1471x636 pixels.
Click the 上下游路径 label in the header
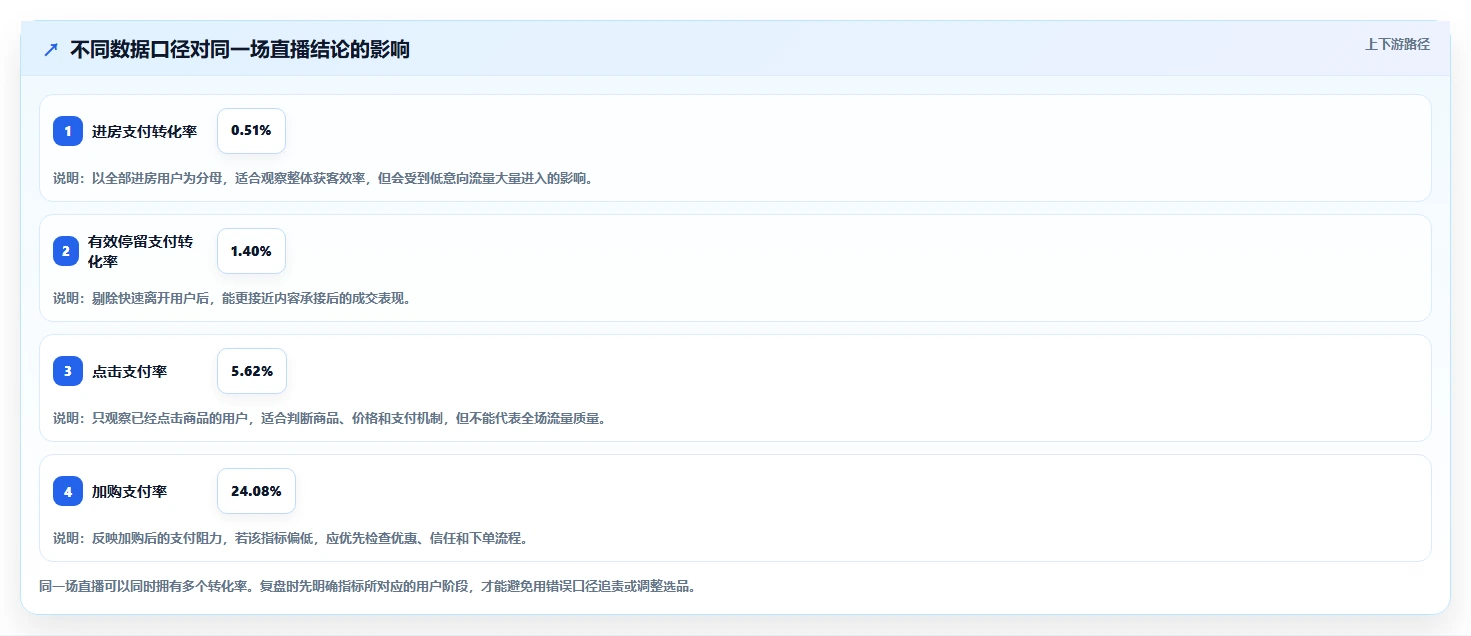point(1397,44)
